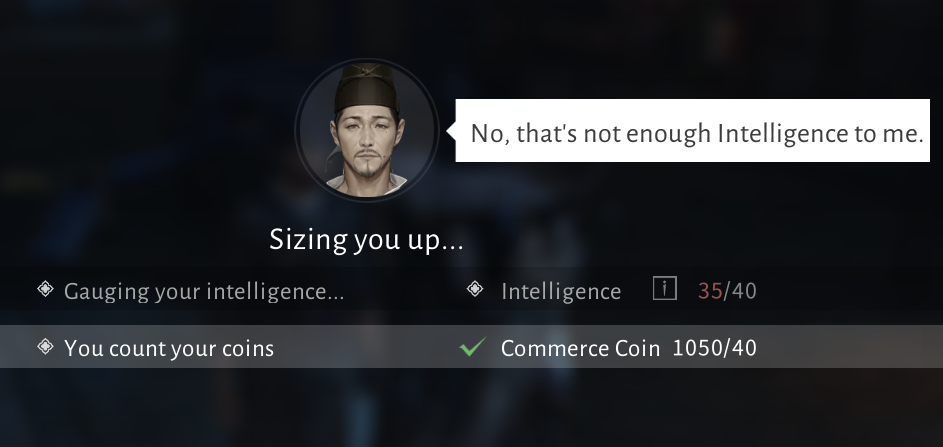Image resolution: width=943 pixels, height=447 pixels.
Task: Click the highlighted coins row background
Action: click(472, 347)
